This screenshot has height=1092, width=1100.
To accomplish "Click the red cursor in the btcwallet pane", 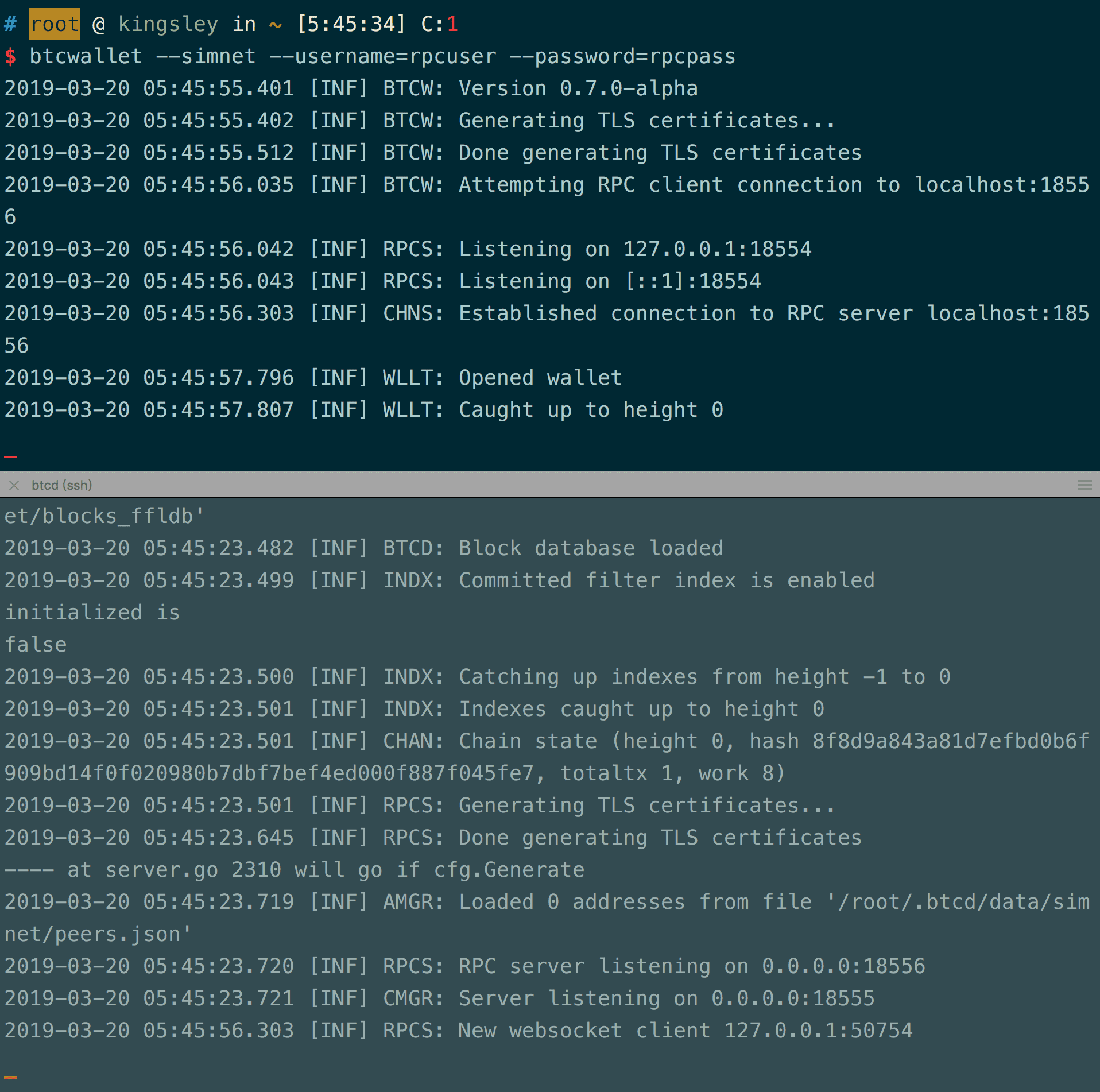I will coord(10,456).
